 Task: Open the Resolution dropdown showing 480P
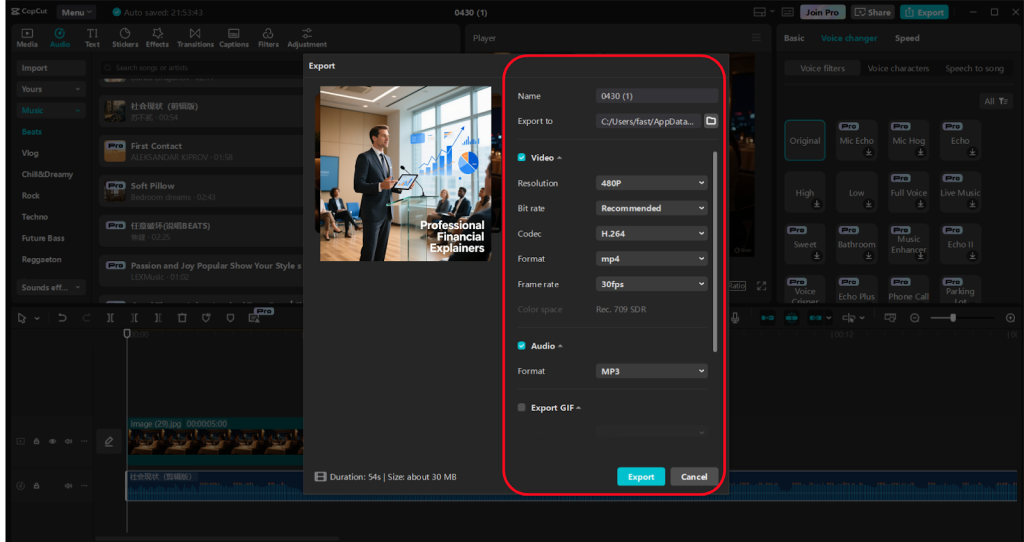coord(652,183)
